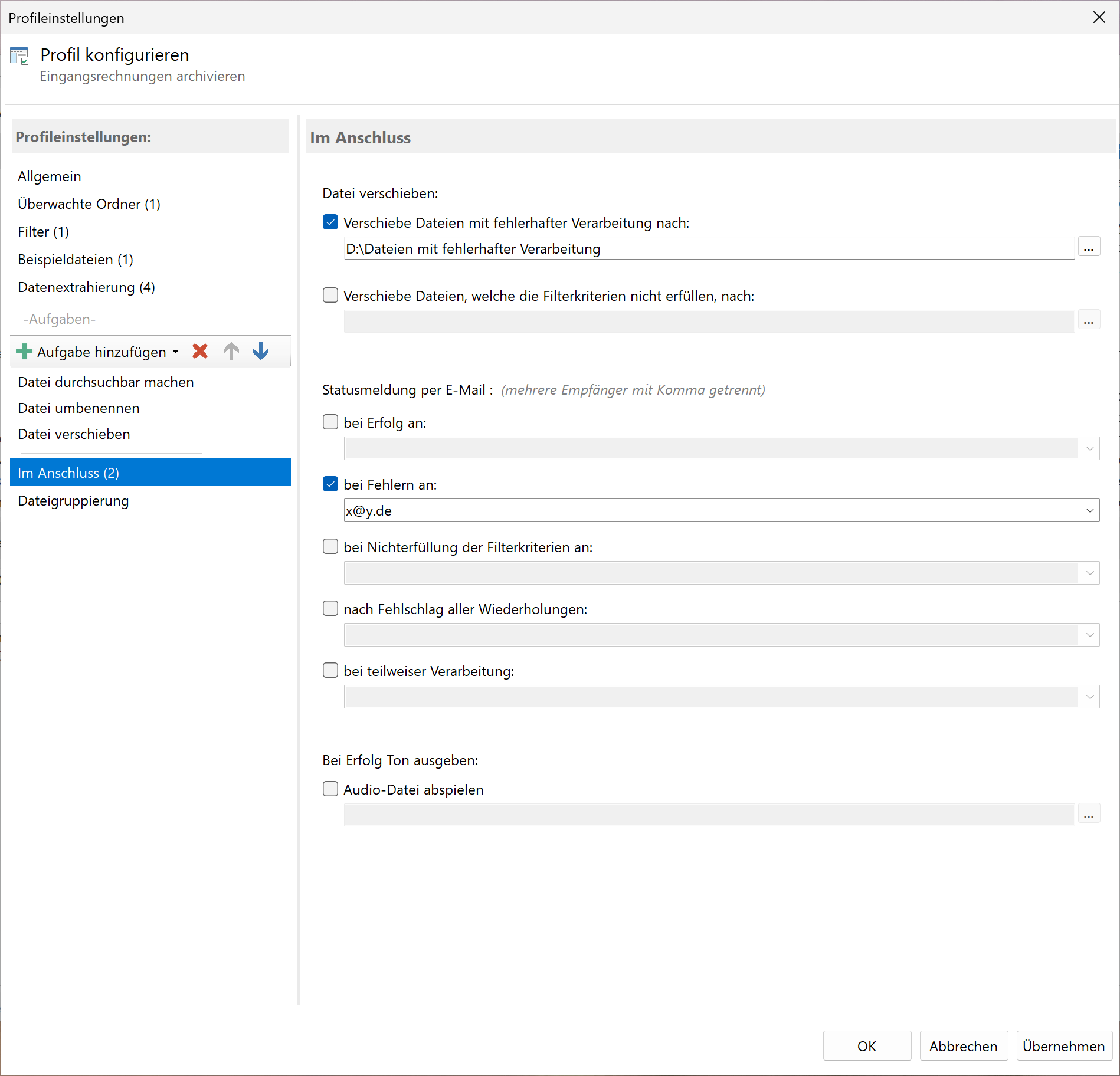1120x1076 pixels.
Task: Open the 'Datenextrahierung (4)' settings page
Action: click(x=86, y=287)
